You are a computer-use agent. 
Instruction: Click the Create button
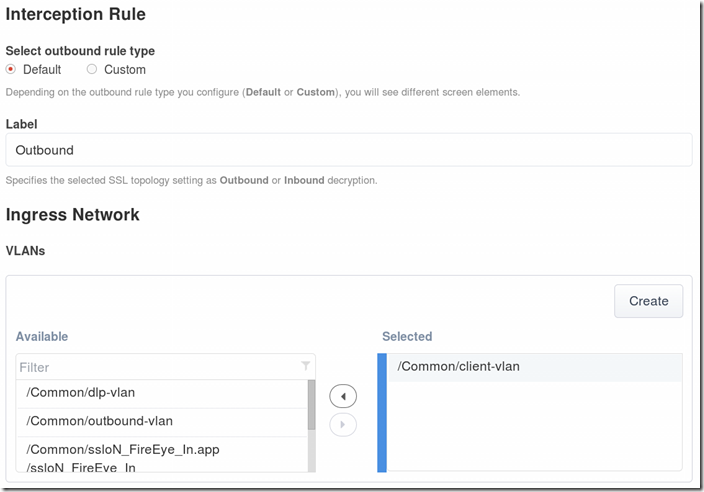(x=648, y=301)
